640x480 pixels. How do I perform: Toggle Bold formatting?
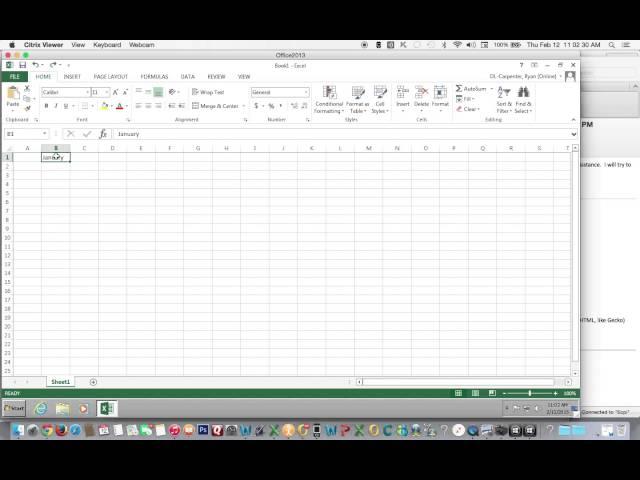coord(47,106)
